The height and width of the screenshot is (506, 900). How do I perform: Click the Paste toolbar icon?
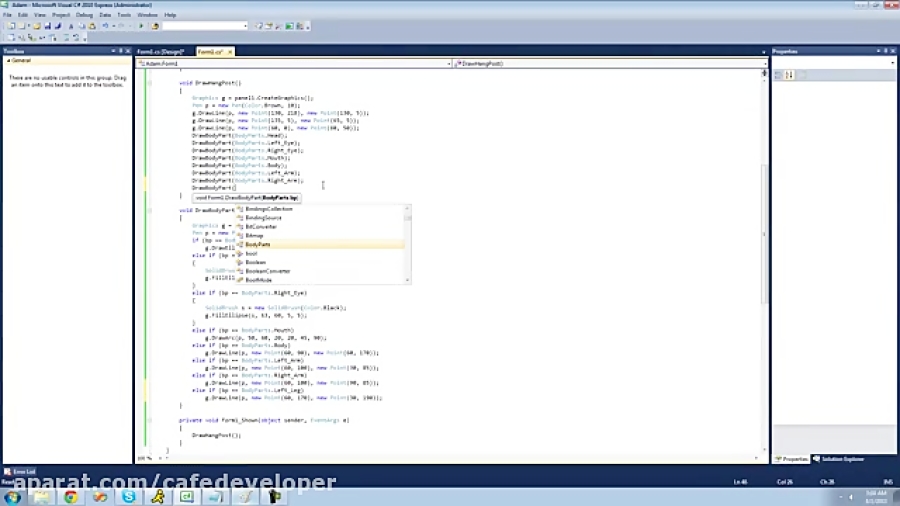pyautogui.click(x=92, y=26)
